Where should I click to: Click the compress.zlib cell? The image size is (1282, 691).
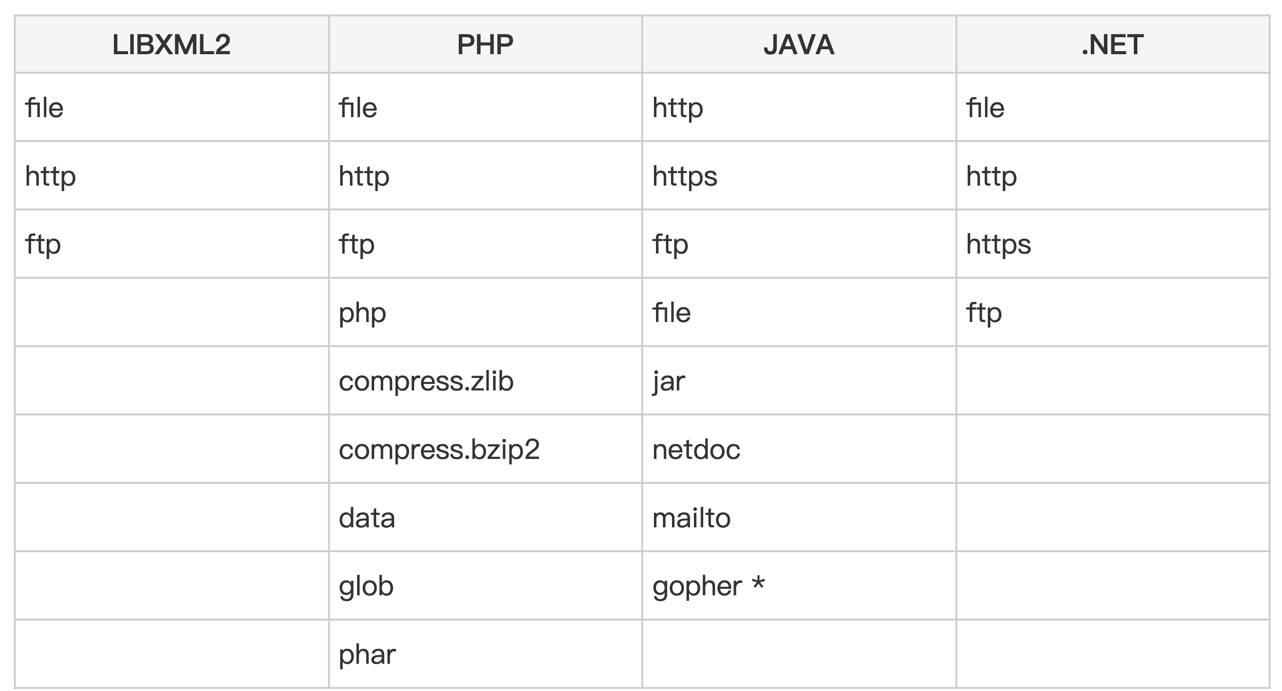pyautogui.click(x=426, y=381)
